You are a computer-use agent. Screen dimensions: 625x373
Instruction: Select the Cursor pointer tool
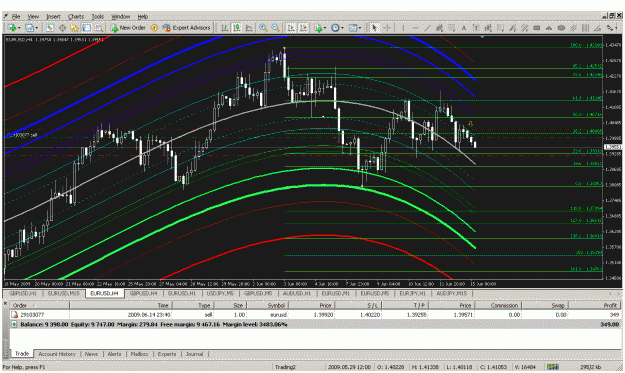pyautogui.click(x=374, y=27)
